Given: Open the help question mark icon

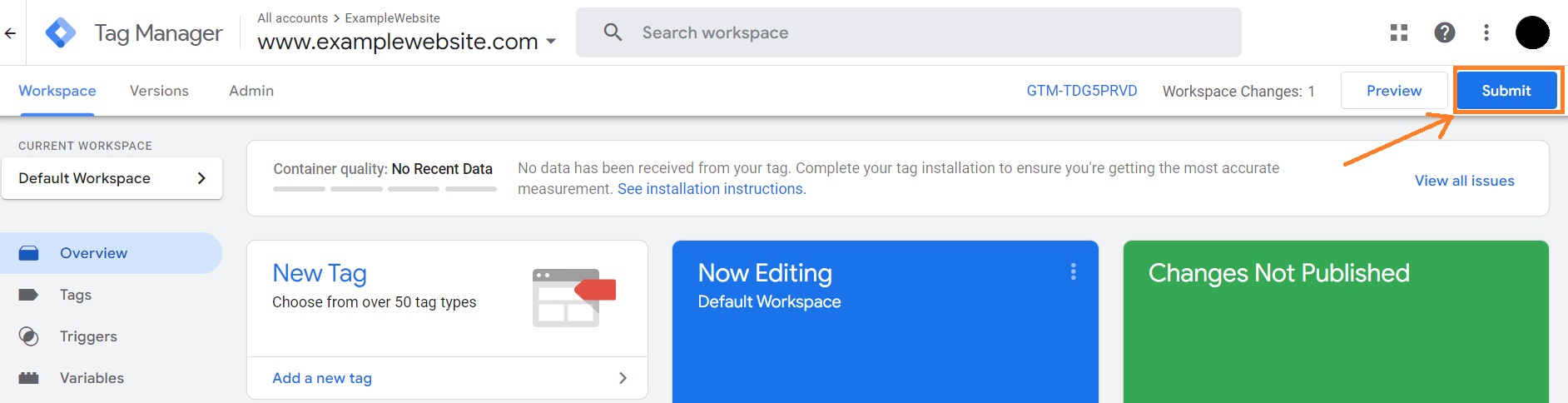Looking at the screenshot, I should tap(1445, 32).
